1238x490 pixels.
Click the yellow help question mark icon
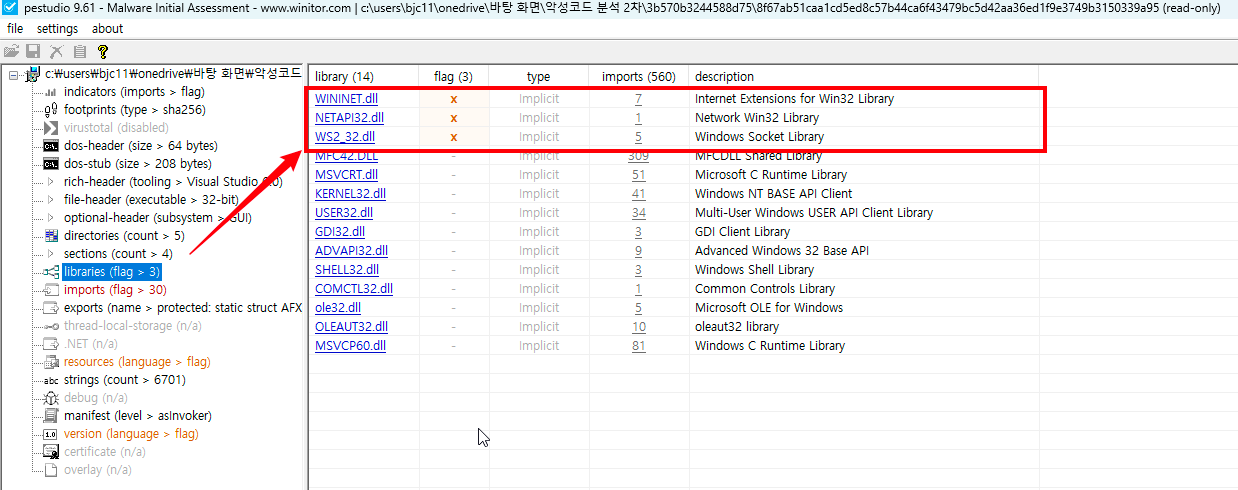[103, 51]
